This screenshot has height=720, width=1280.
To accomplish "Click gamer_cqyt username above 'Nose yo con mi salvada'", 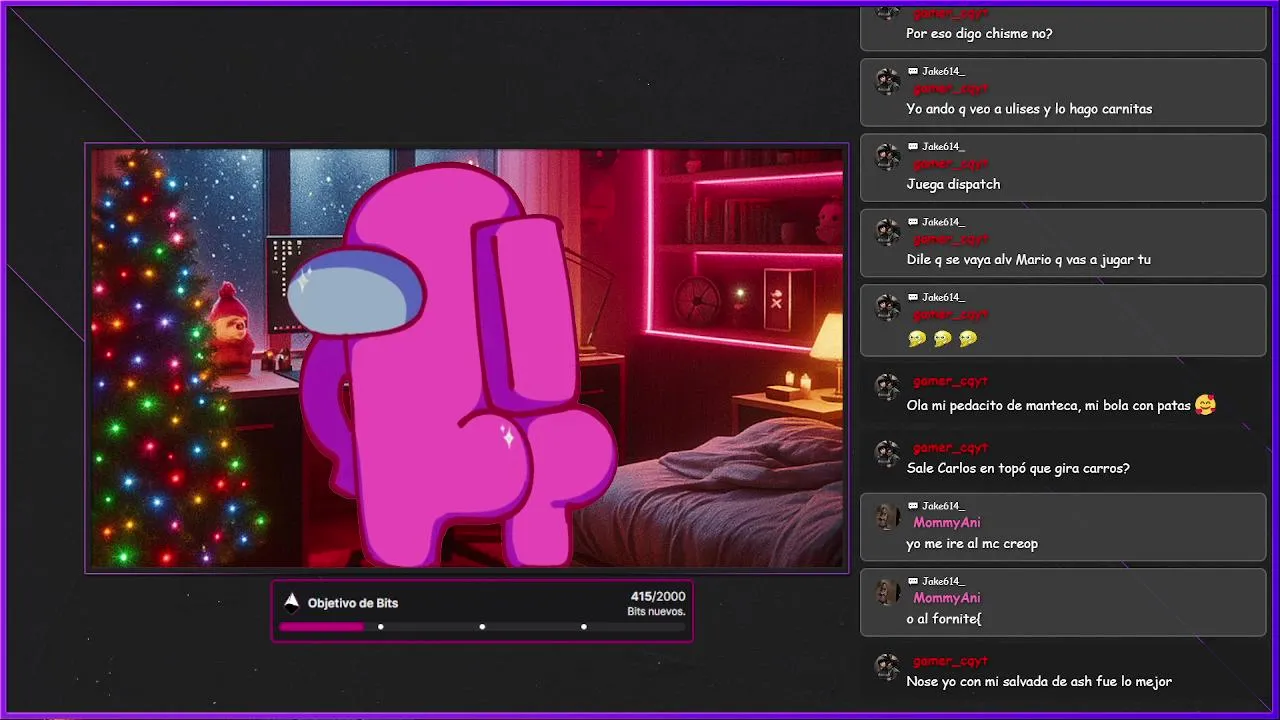I will [950, 661].
